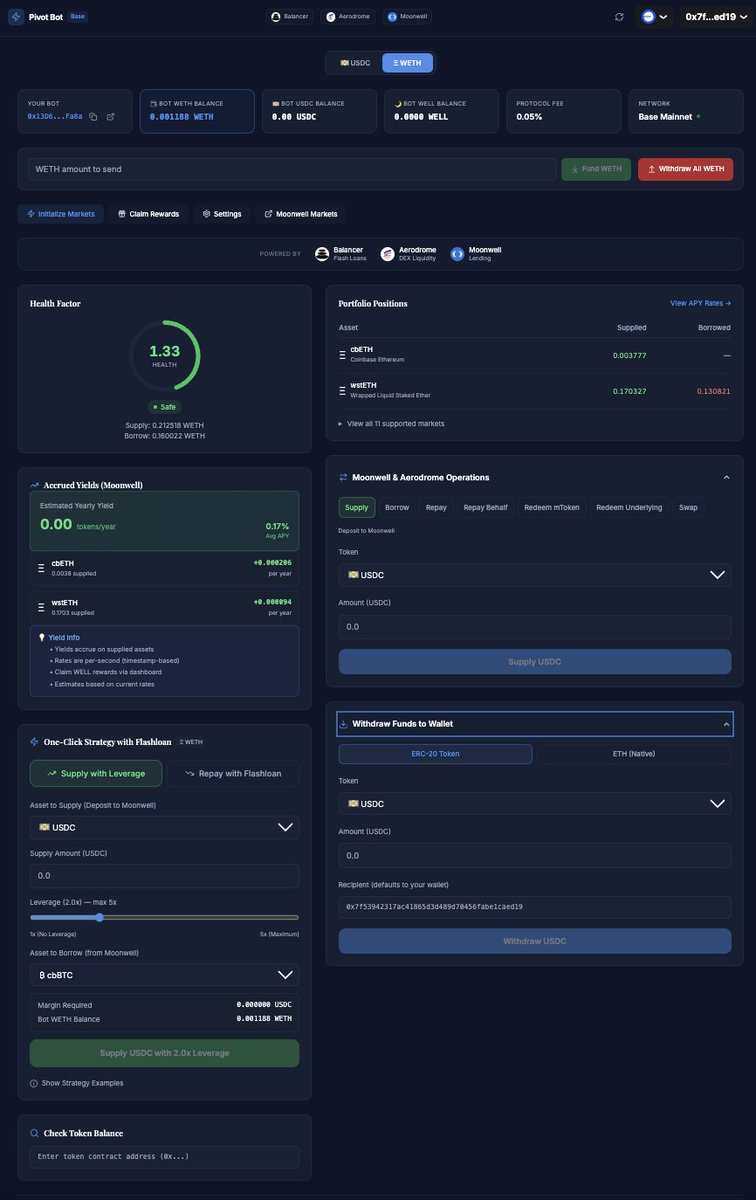Expand Show Strategy Examples

77,1083
